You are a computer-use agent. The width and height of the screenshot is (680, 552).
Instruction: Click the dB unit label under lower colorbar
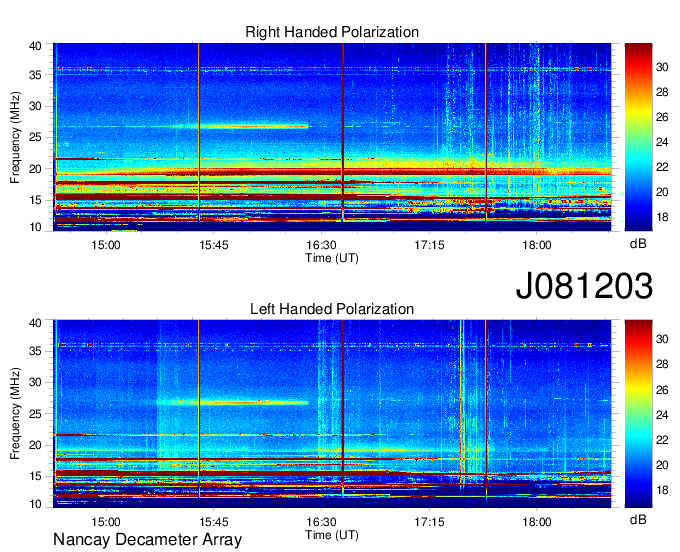pyautogui.click(x=638, y=519)
